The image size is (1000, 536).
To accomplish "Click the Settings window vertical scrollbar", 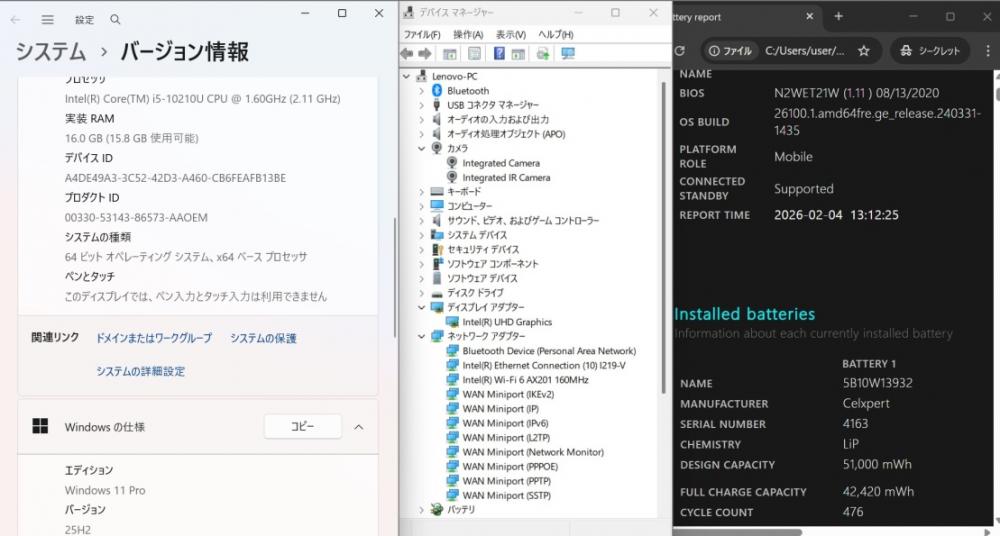I will [395, 276].
